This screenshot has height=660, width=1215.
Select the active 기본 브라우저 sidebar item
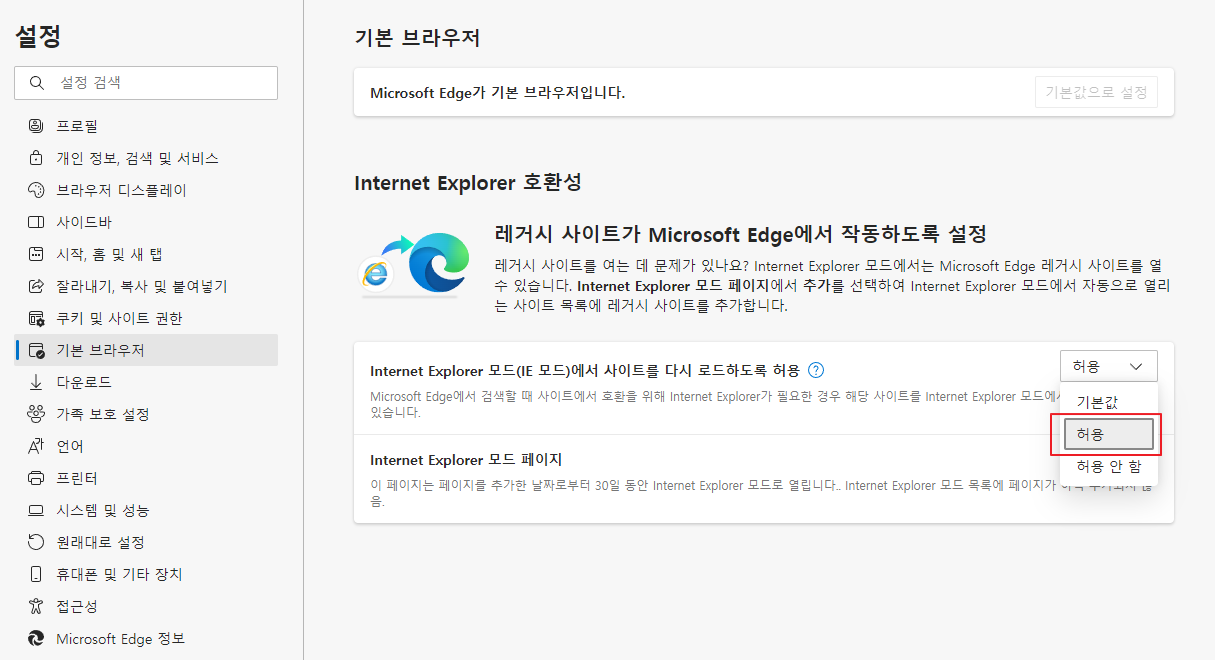(146, 350)
